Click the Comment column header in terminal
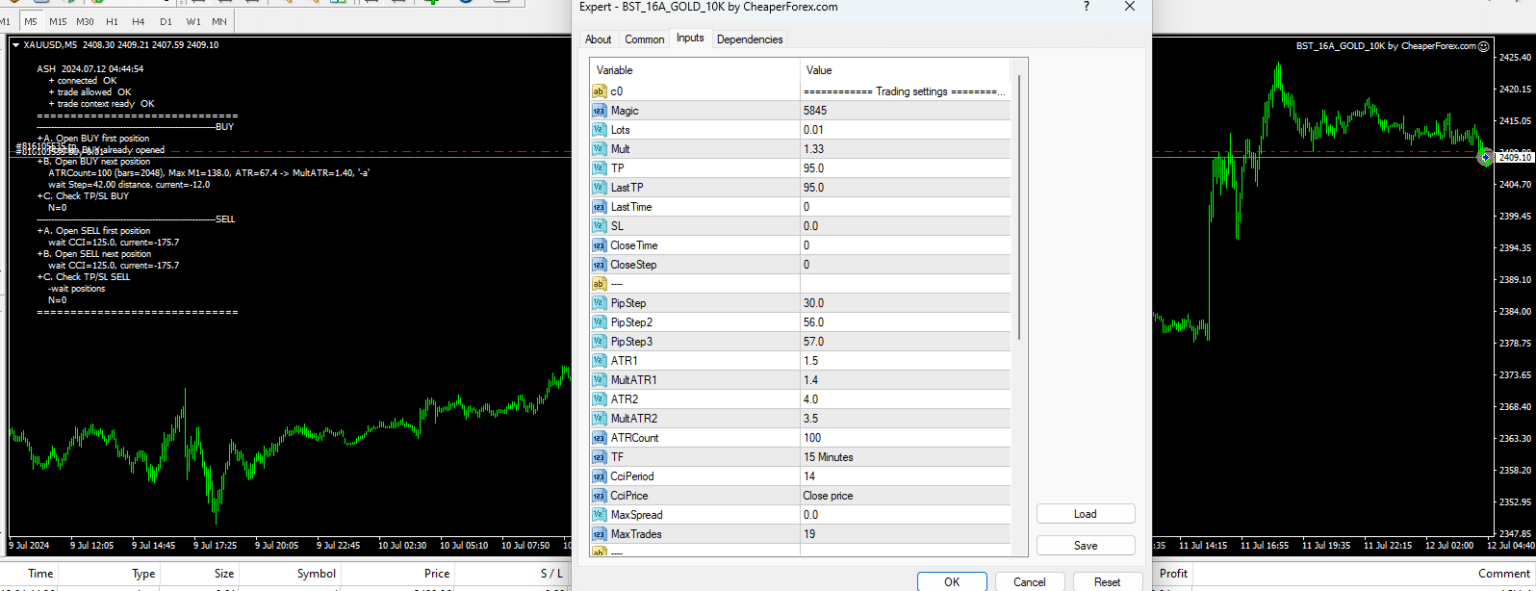Screen dimensions: 1536x591 coord(1505,574)
